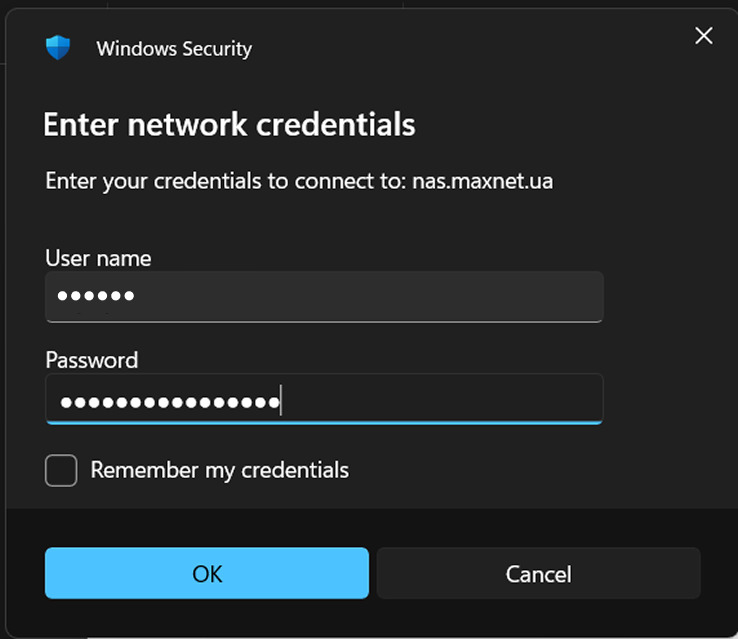
Task: Click the masked dots in User name field
Action: 96,296
